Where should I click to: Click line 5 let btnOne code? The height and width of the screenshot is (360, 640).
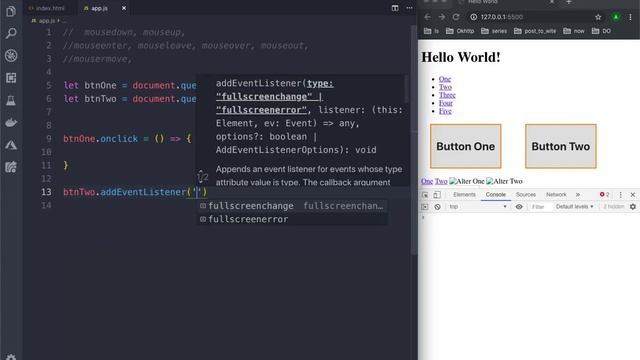130,85
